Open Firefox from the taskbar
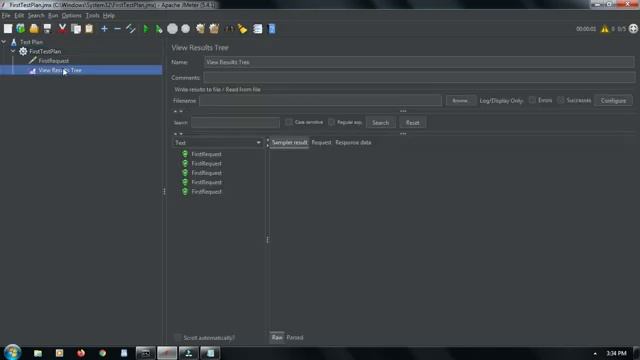 (81, 353)
